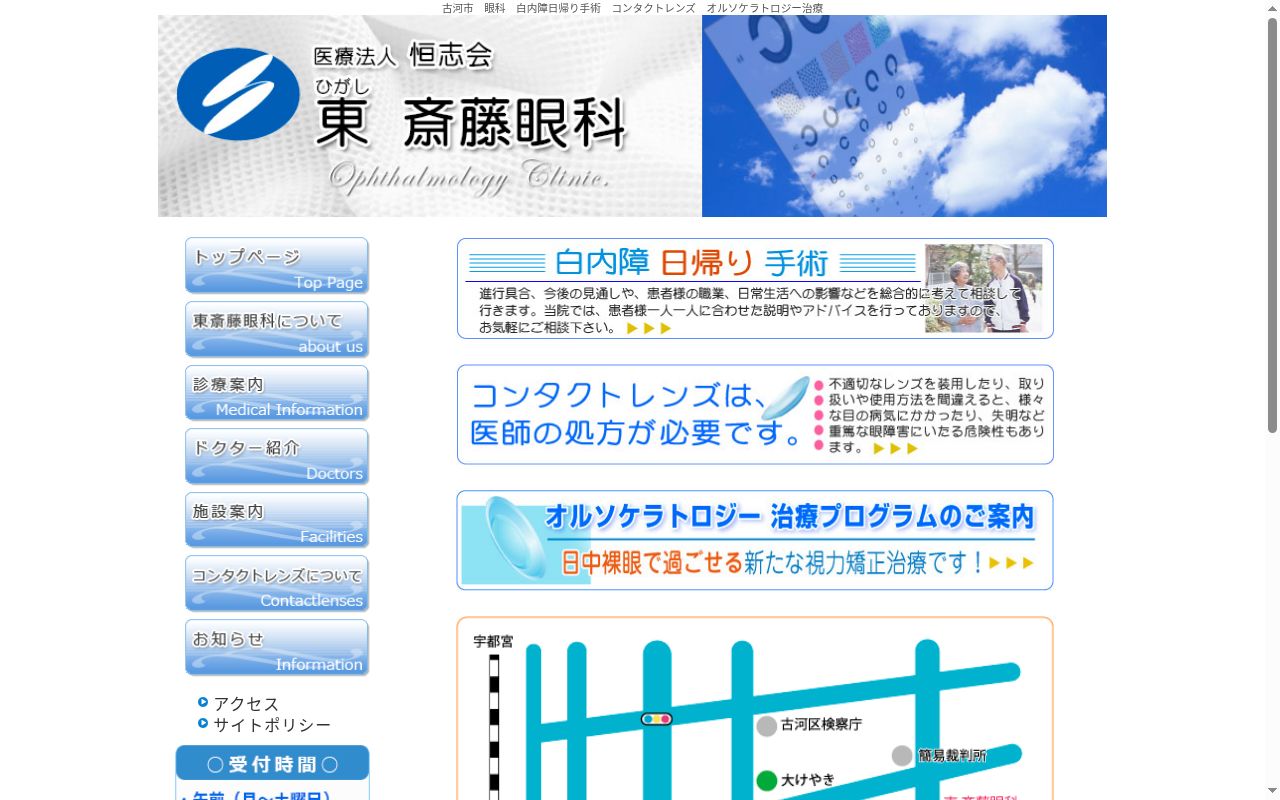Click the 宇都宮 label on the map
Image resolution: width=1280 pixels, height=800 pixels.
[x=493, y=641]
